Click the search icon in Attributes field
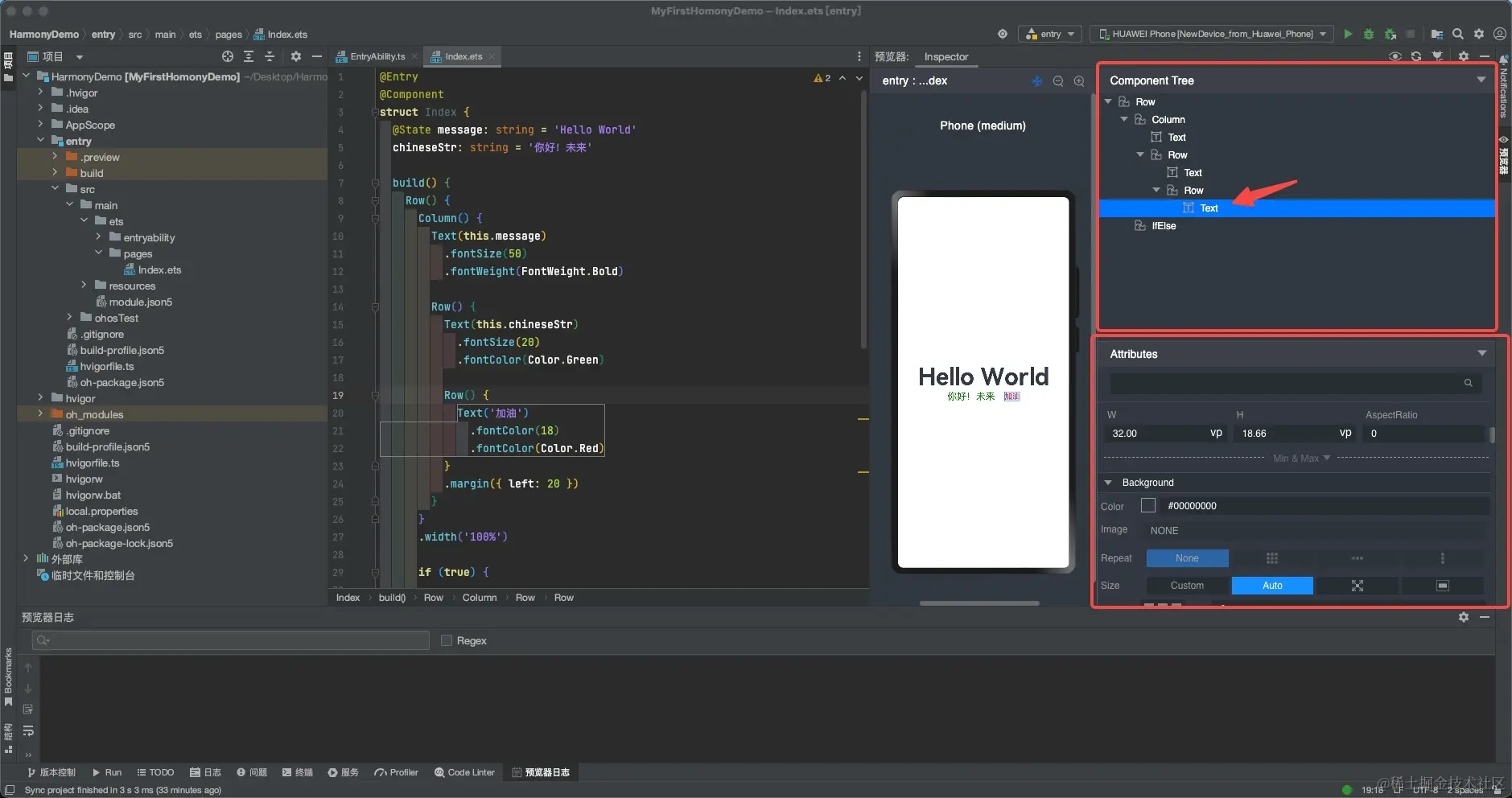This screenshot has height=798, width=1512. (1469, 383)
